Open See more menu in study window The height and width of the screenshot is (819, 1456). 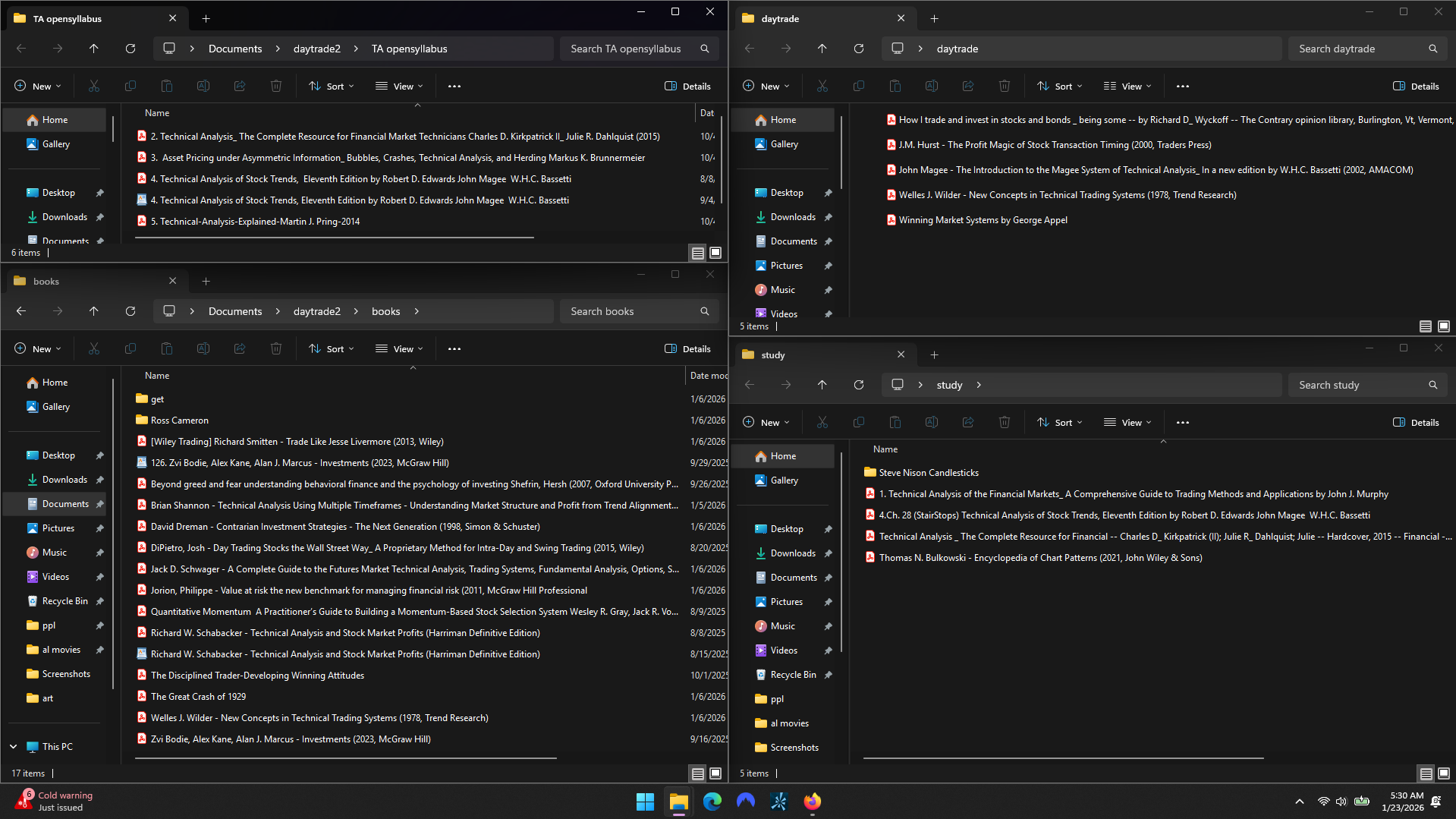(1183, 423)
